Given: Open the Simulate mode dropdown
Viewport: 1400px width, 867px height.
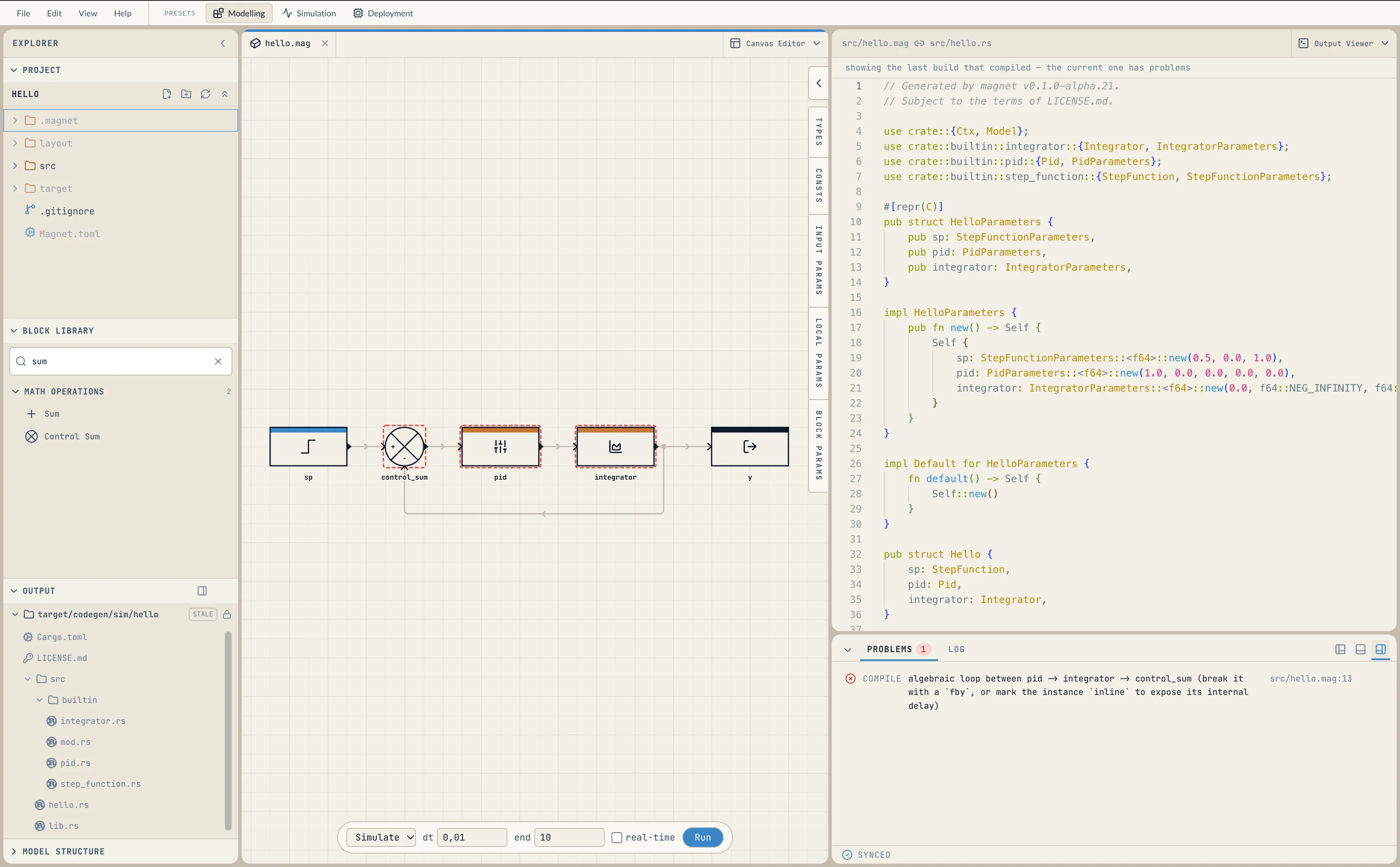Looking at the screenshot, I should click(381, 837).
